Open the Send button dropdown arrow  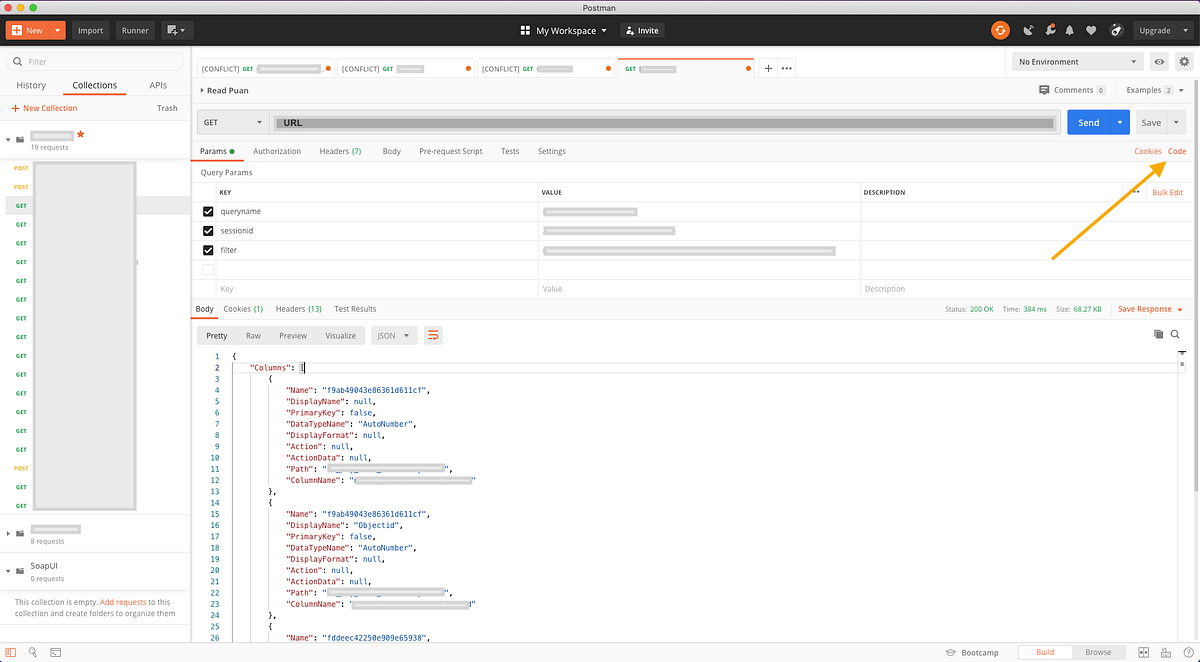tap(1120, 122)
